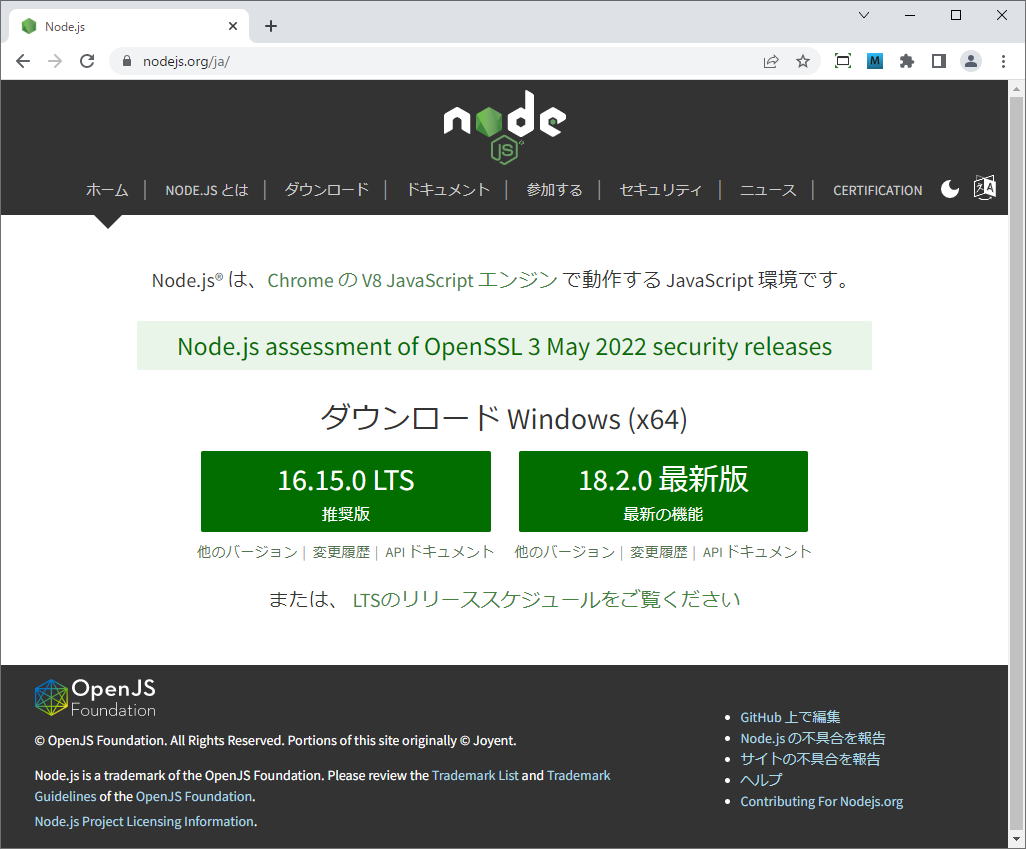Click the scrollbar up arrow

1016,88
